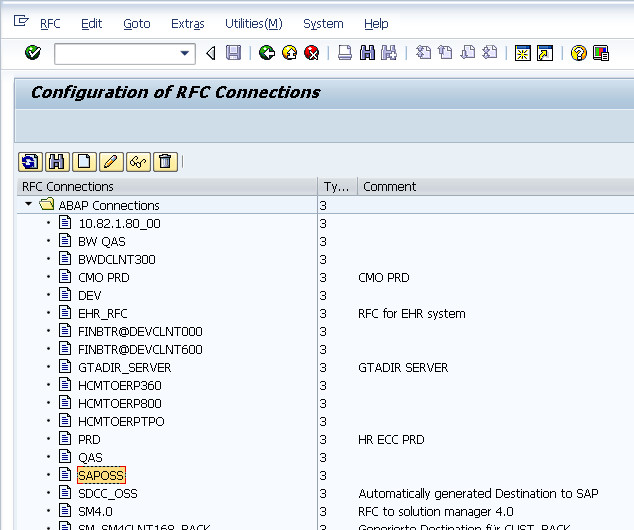Click the Display glasses icon
The image size is (634, 530).
138,162
